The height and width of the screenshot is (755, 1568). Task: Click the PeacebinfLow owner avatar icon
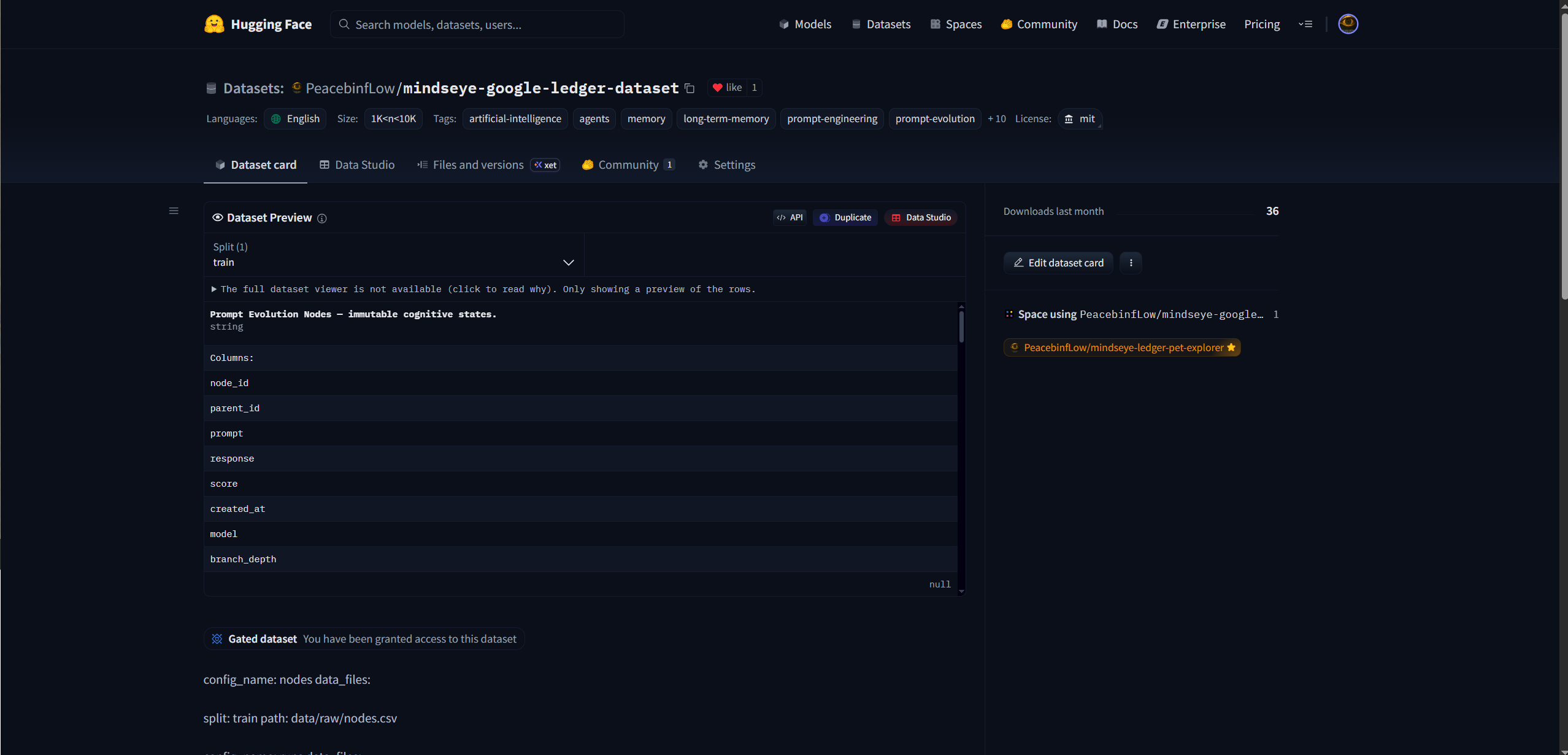(x=297, y=88)
